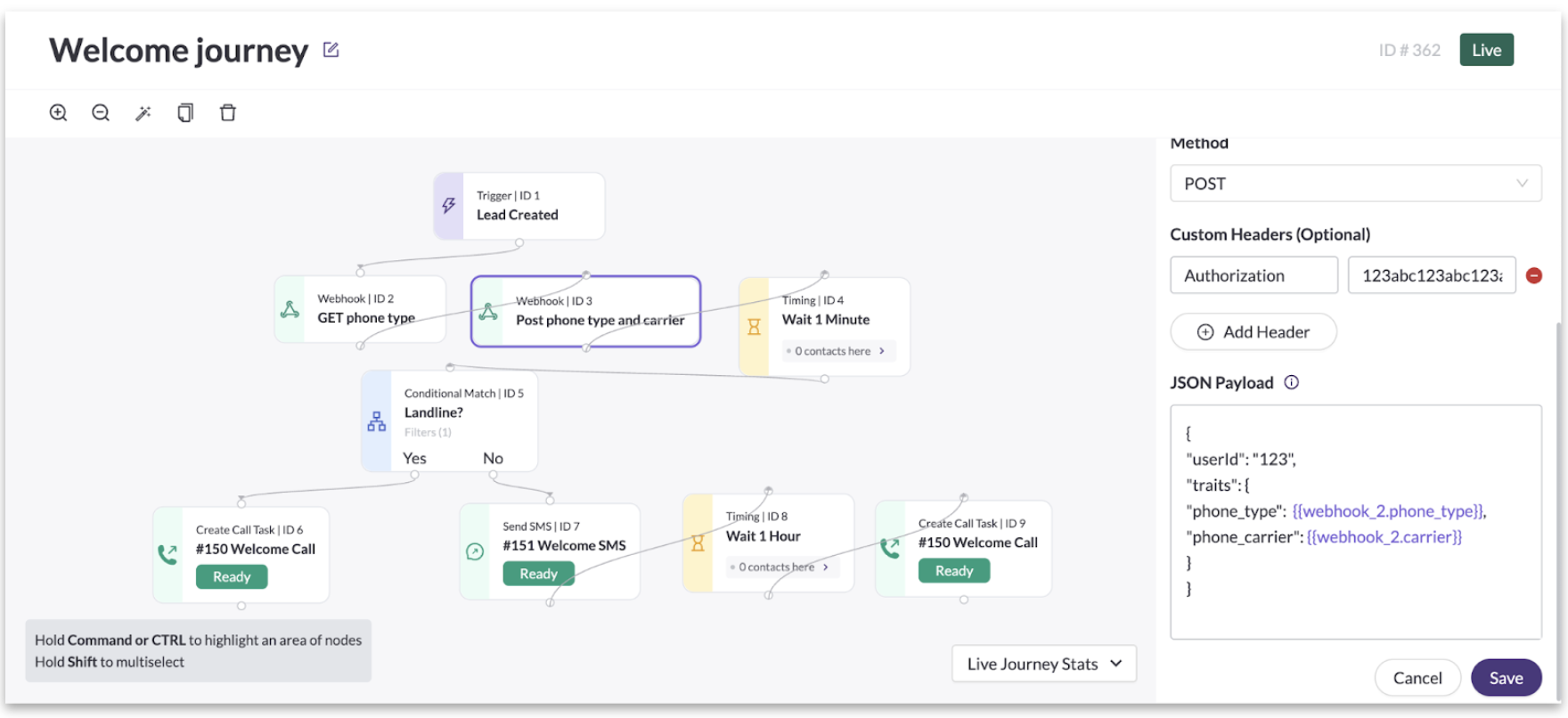The height and width of the screenshot is (718, 1568).
Task: Click Ready on Create Call Task ID 9
Action: tap(954, 571)
